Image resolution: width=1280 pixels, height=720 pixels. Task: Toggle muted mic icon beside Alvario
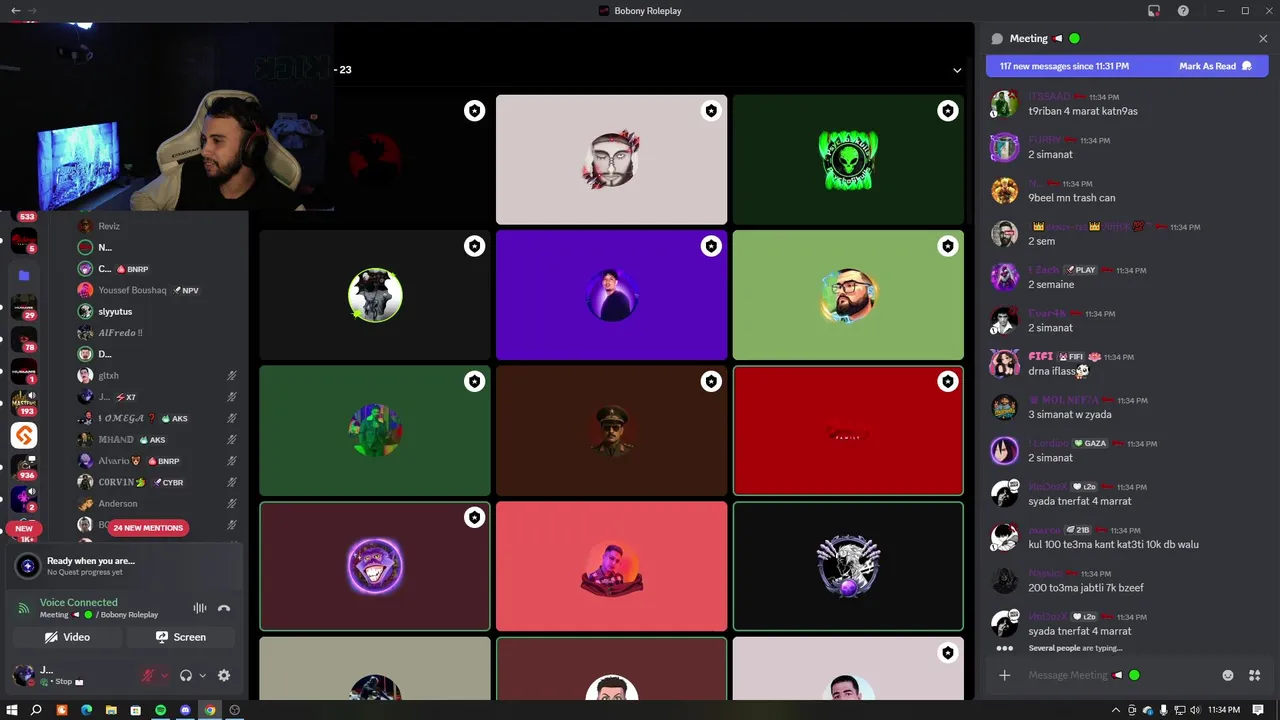coord(231,461)
